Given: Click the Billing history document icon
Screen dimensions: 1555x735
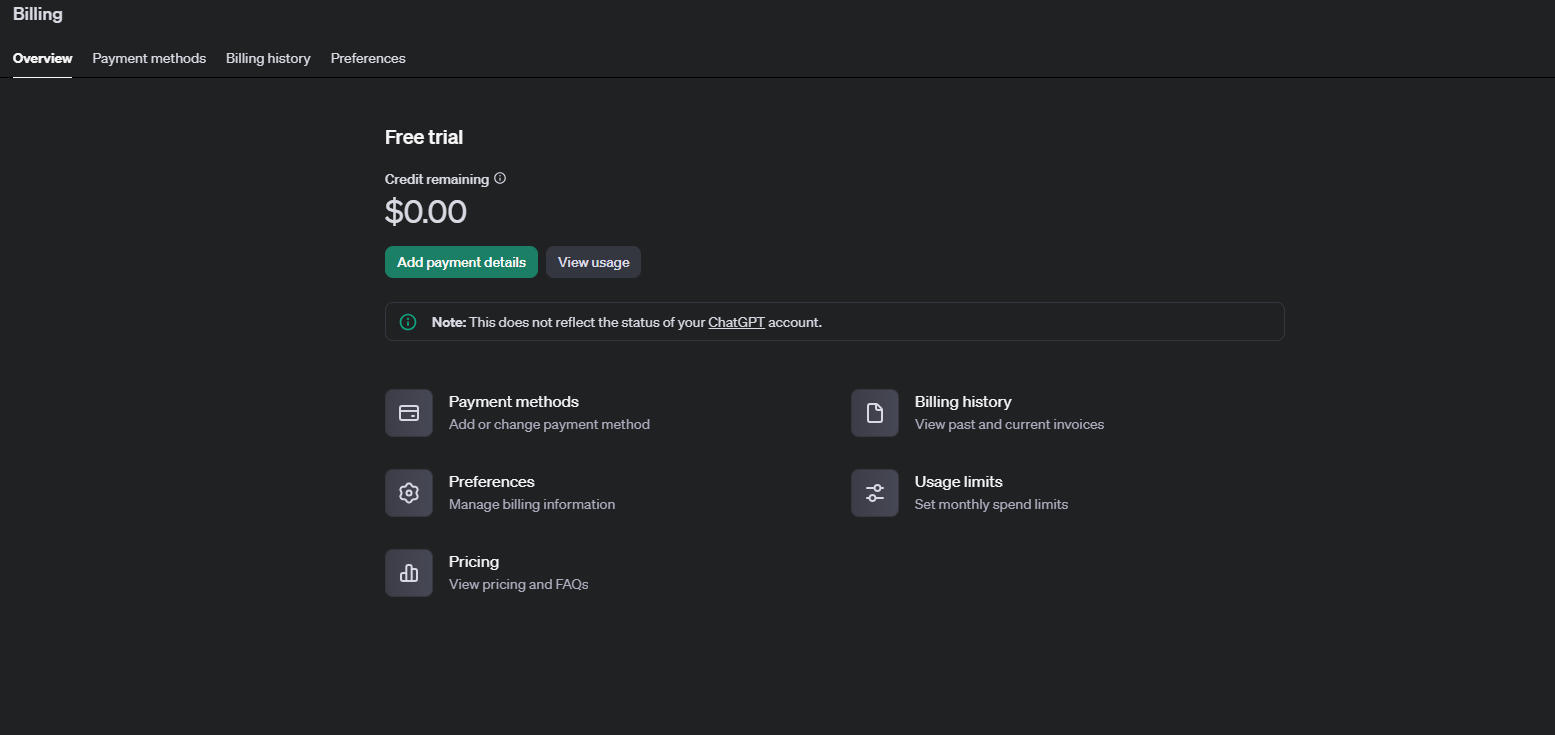Looking at the screenshot, I should 875,413.
